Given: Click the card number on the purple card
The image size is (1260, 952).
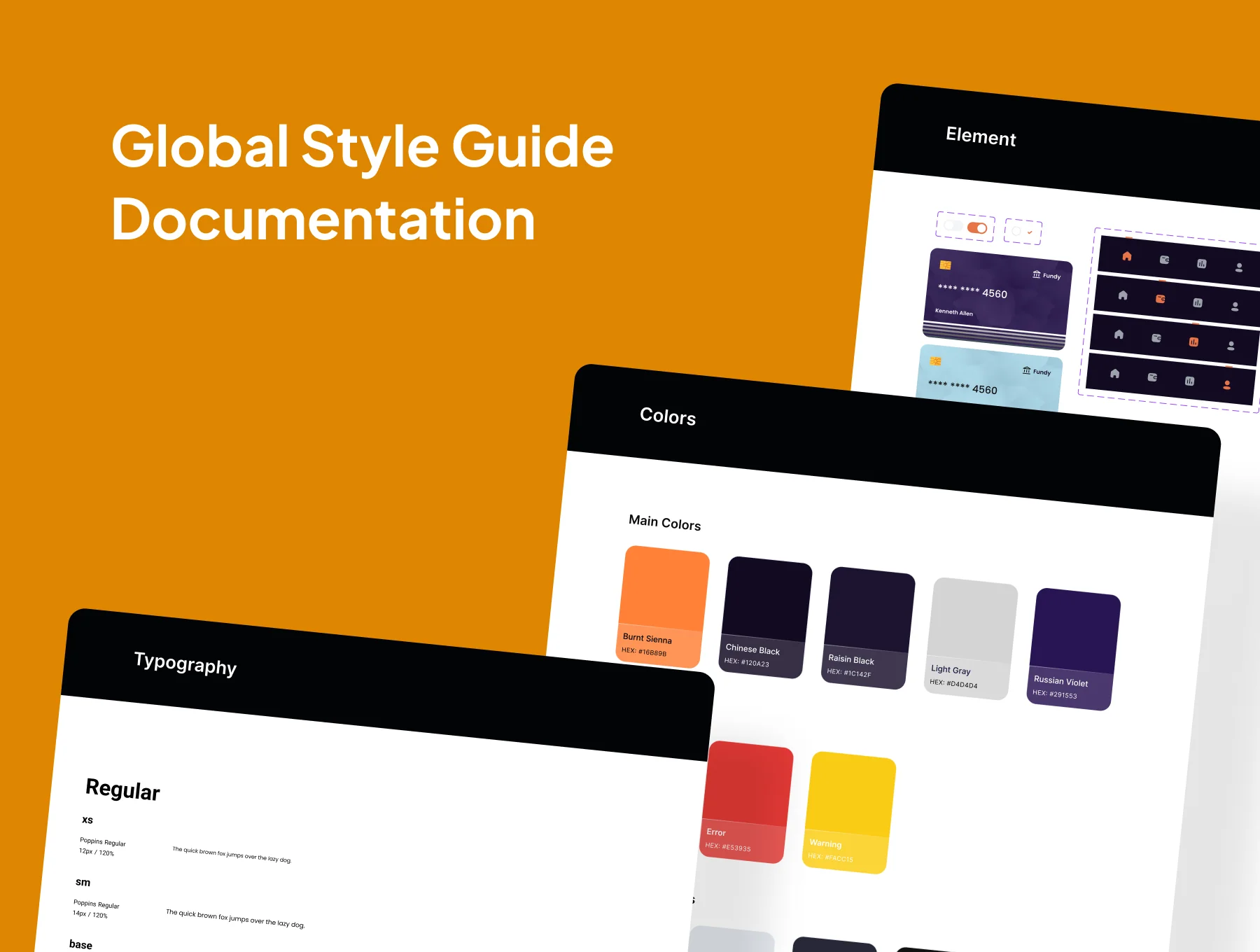Looking at the screenshot, I should 972,290.
